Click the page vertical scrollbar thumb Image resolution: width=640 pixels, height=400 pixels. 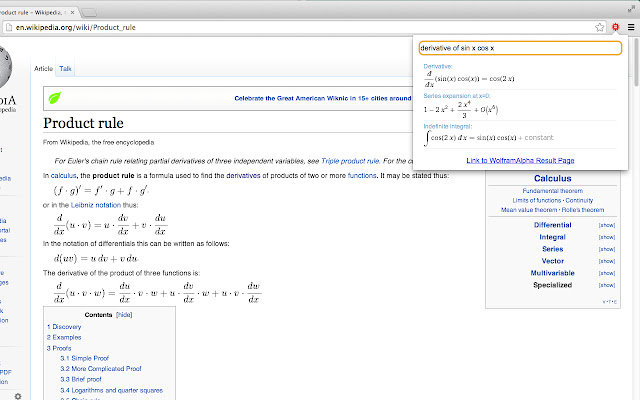pyautogui.click(x=636, y=62)
